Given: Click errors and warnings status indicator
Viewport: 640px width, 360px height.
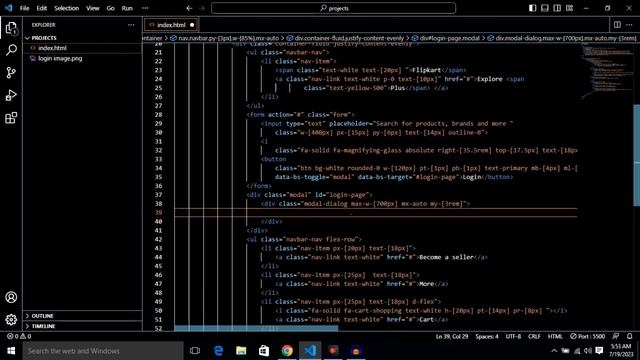Looking at the screenshot, I should coord(19,336).
